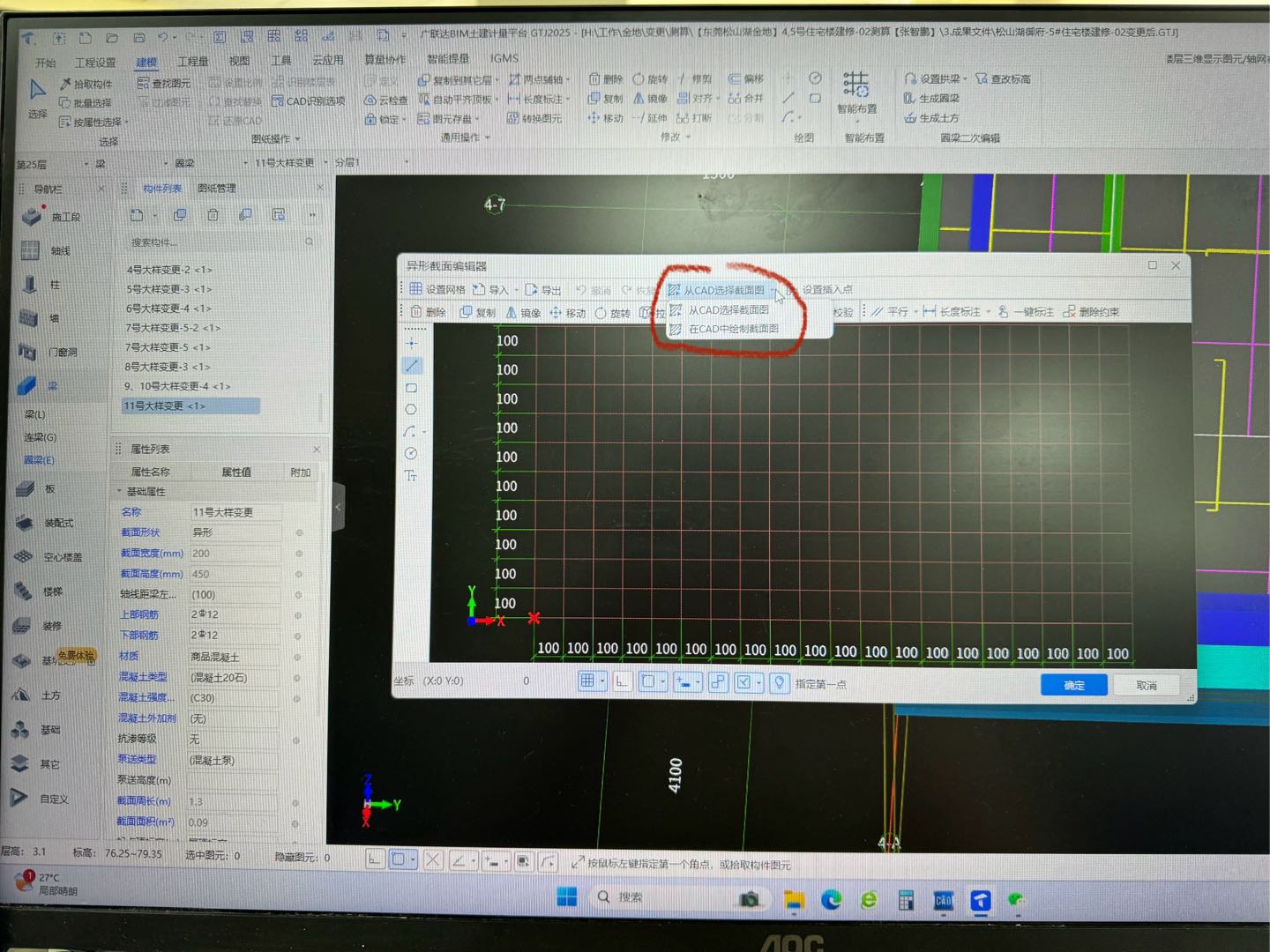The width and height of the screenshot is (1270, 952).
Task: Toggle the 下部钢筋 additional-attribute checkbox
Action: coord(298,636)
